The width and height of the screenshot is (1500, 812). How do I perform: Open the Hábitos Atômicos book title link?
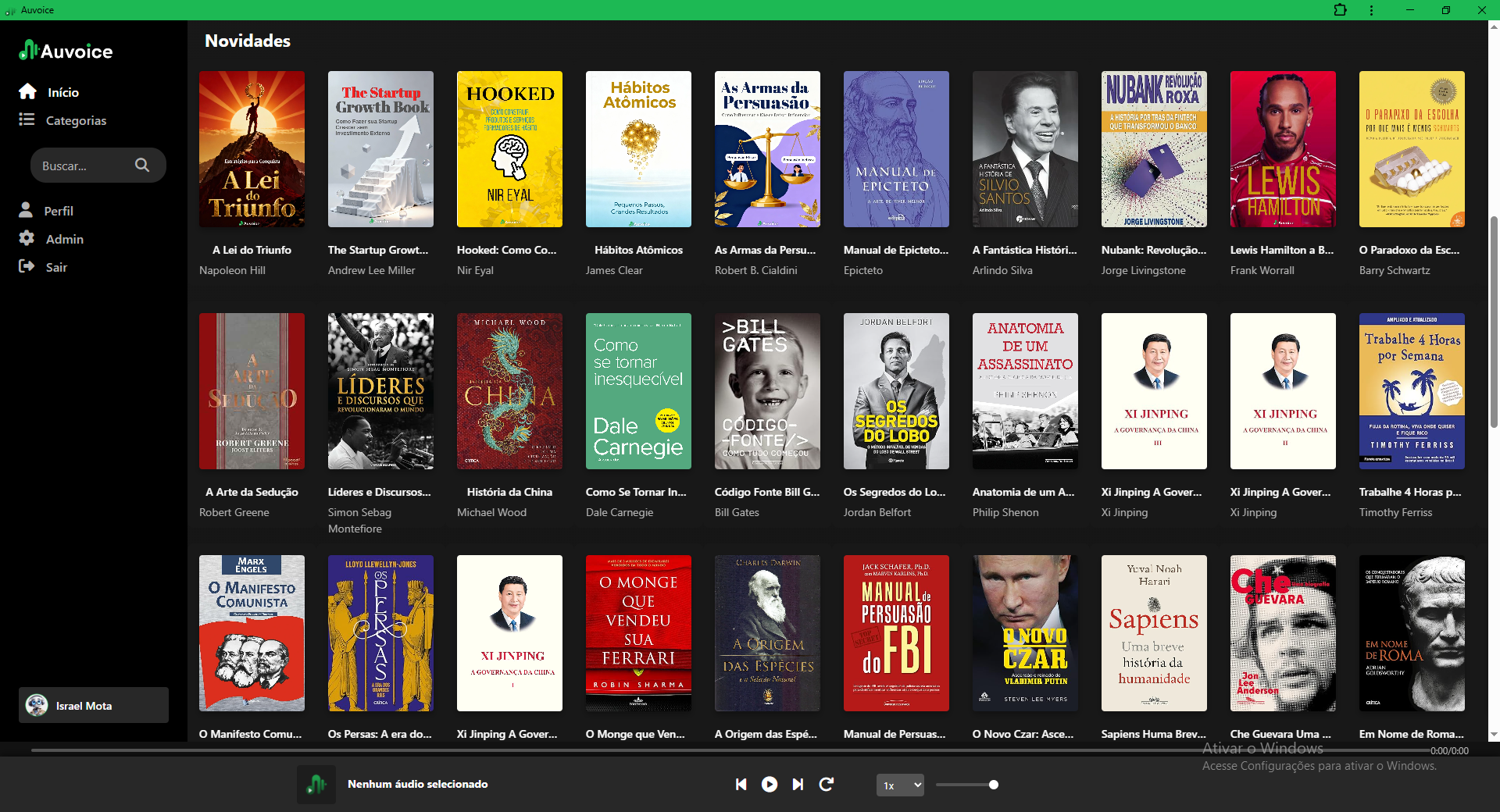pyautogui.click(x=638, y=250)
